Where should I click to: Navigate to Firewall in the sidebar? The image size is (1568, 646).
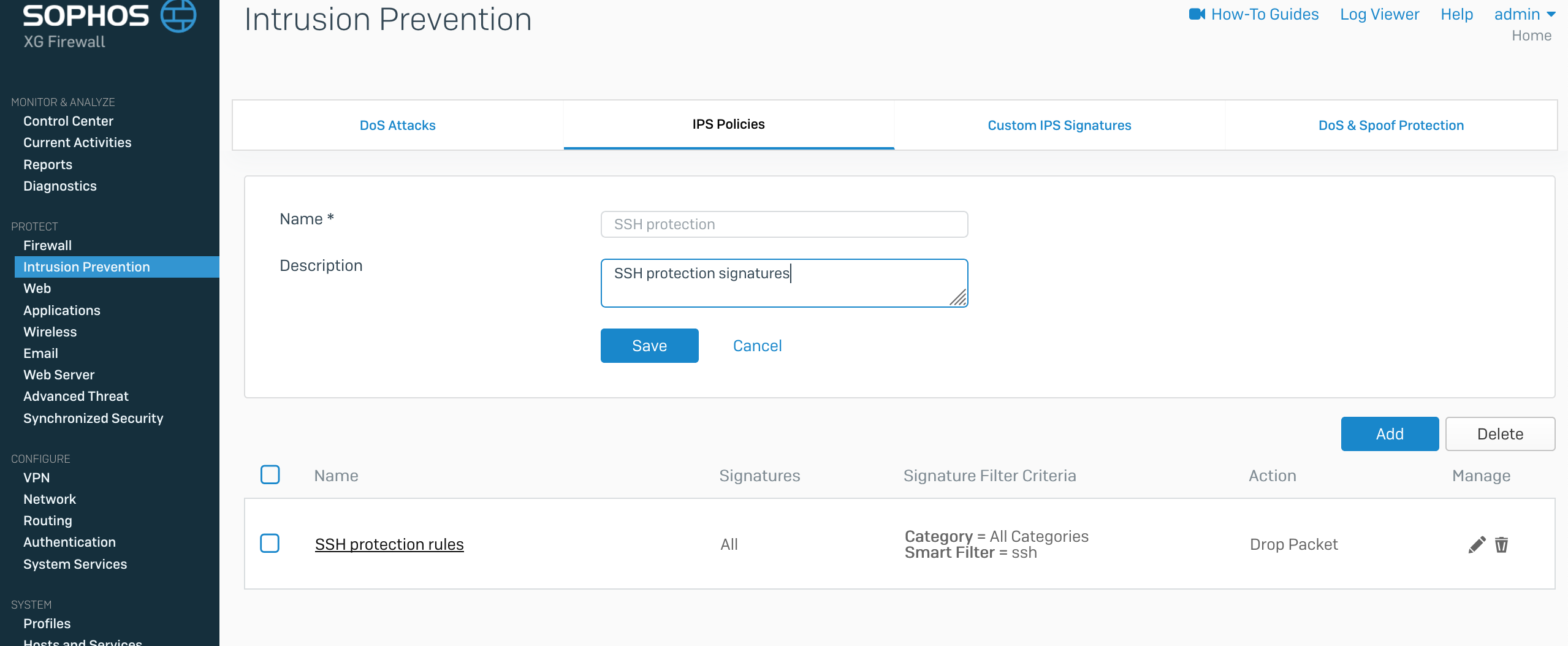tap(47, 245)
